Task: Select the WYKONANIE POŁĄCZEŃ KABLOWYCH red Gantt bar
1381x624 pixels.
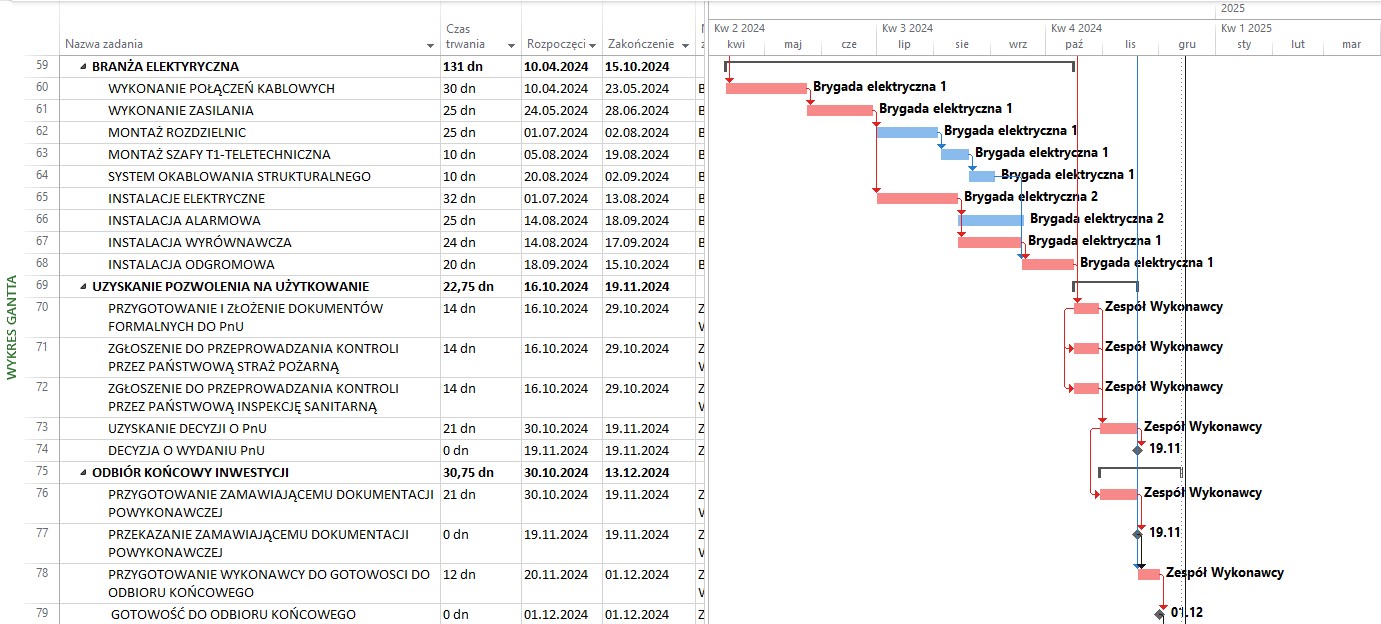Action: [765, 88]
